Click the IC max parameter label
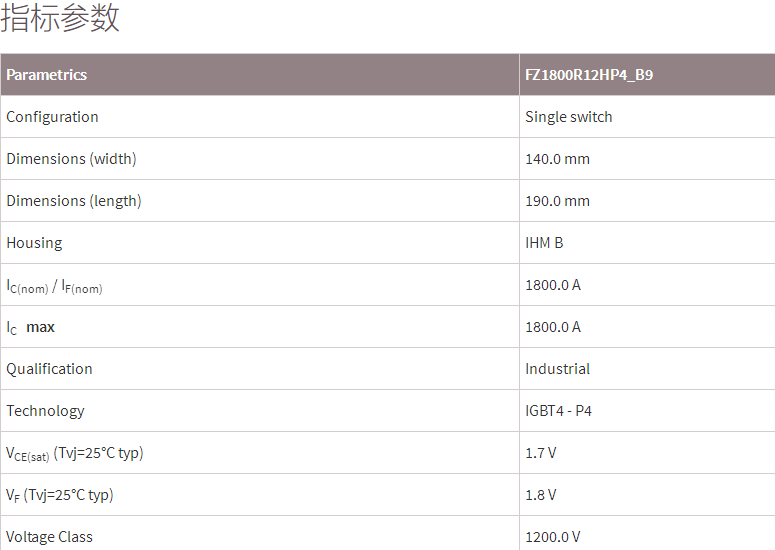 point(31,328)
